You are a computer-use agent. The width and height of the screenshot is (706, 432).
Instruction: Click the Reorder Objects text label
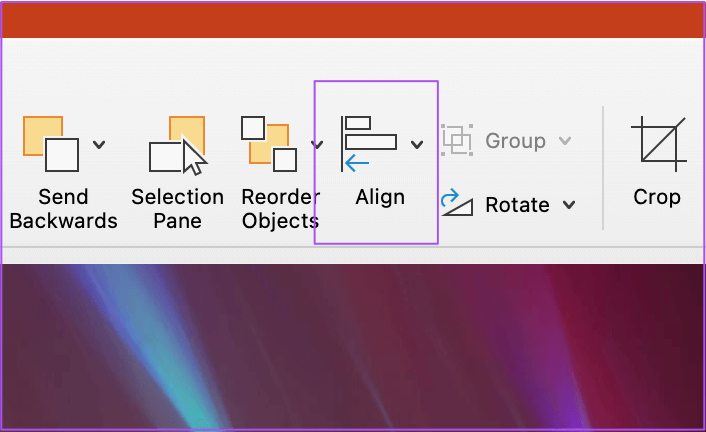coord(281,209)
